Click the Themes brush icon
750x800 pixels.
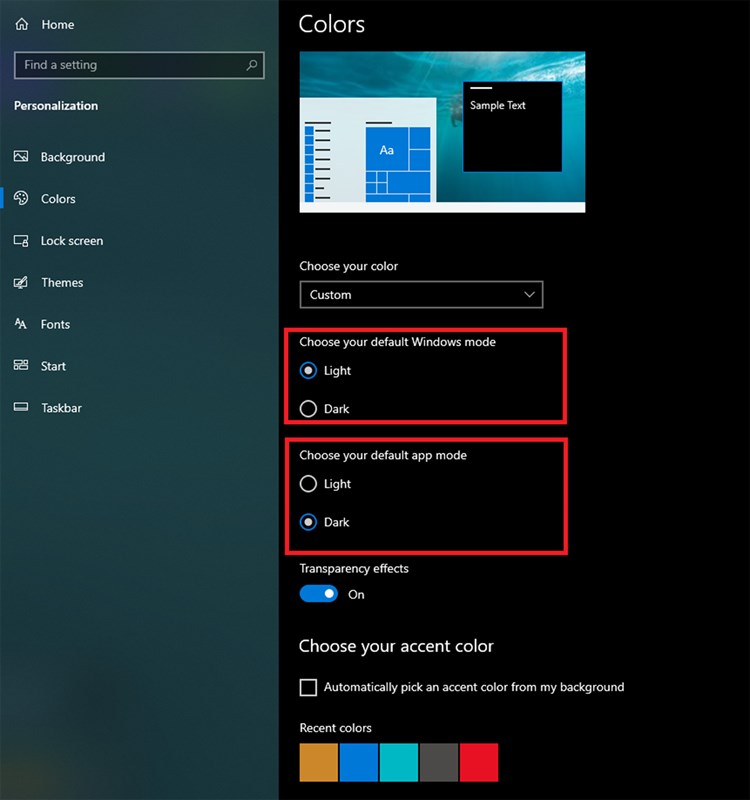21,282
